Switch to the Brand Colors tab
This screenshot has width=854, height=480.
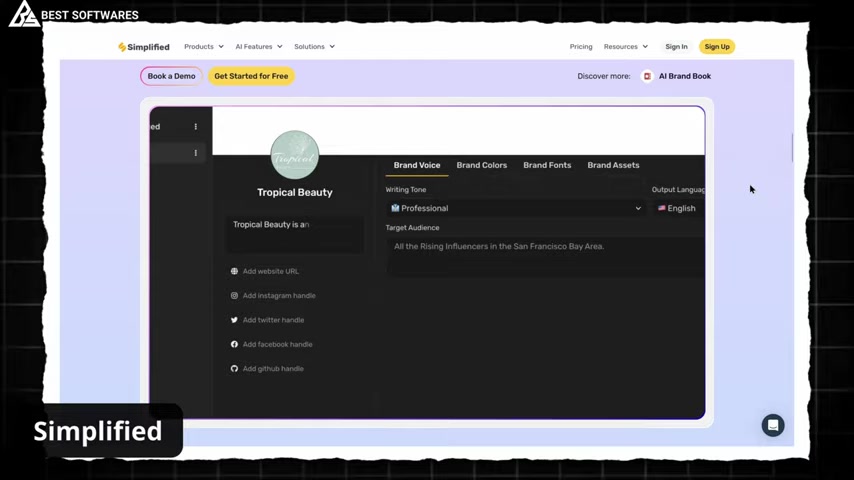pos(481,165)
